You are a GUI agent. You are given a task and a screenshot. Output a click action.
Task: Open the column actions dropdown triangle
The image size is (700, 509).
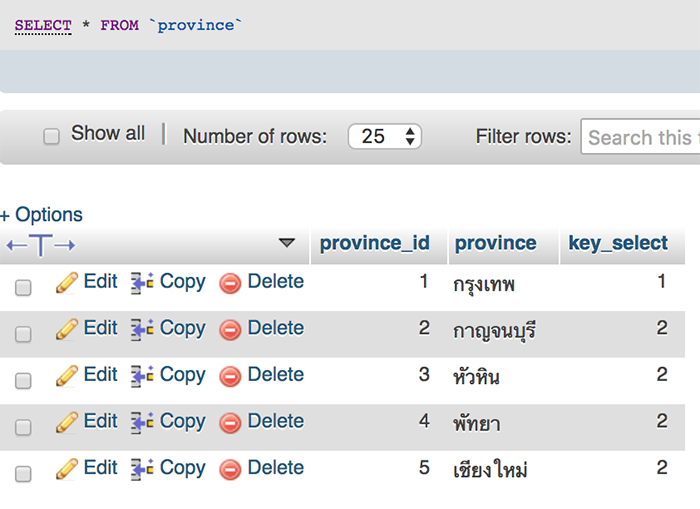[287, 242]
